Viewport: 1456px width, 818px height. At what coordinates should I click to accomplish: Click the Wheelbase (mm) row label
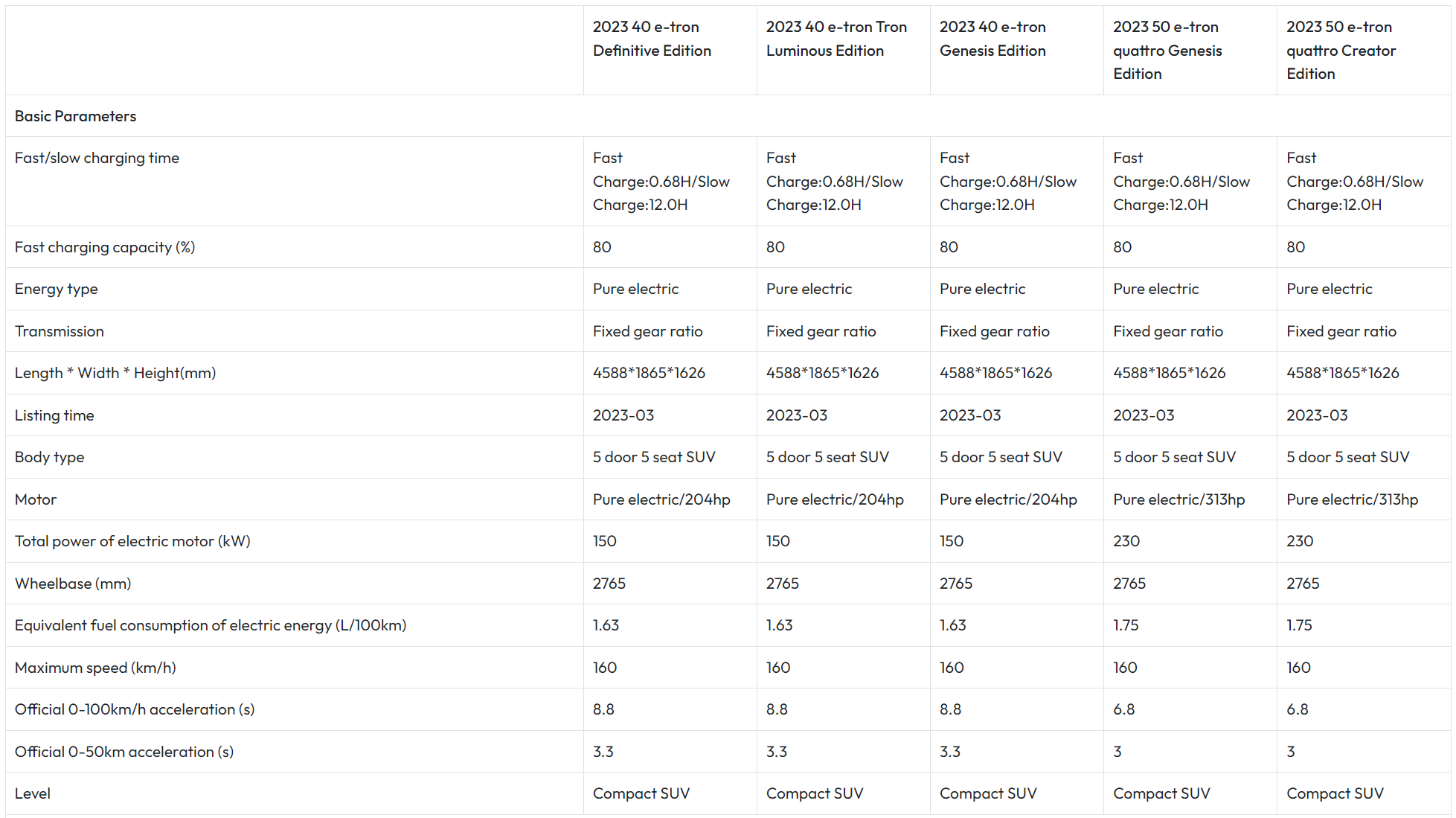click(73, 584)
